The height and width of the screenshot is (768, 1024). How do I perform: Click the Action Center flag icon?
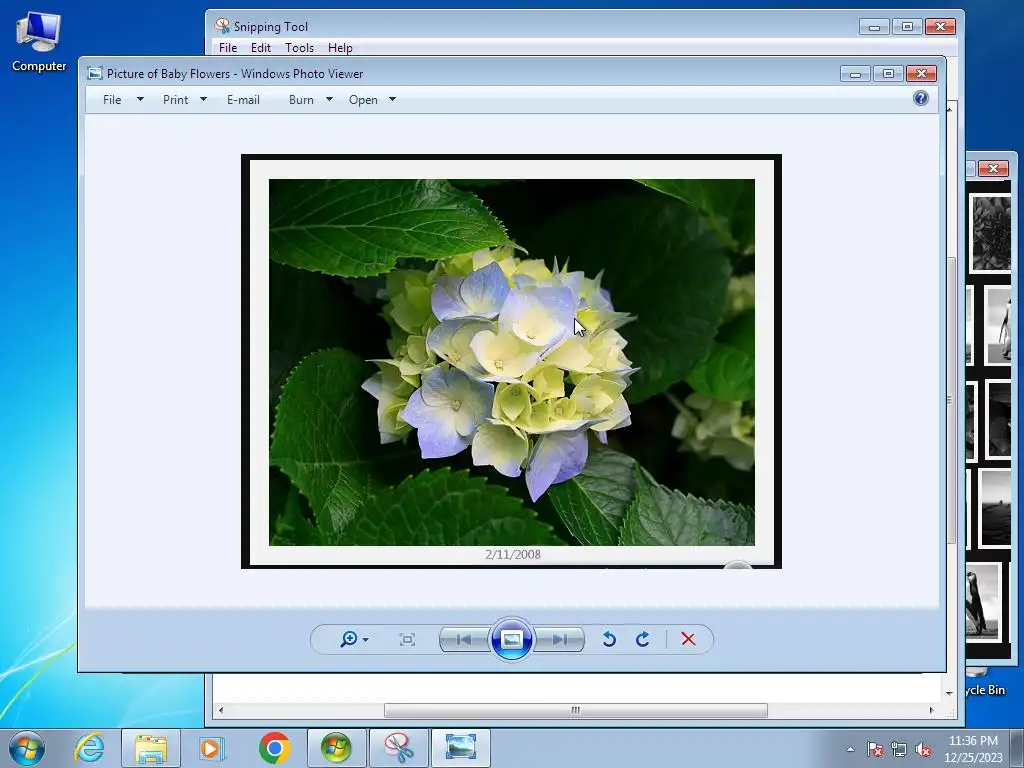tap(875, 749)
